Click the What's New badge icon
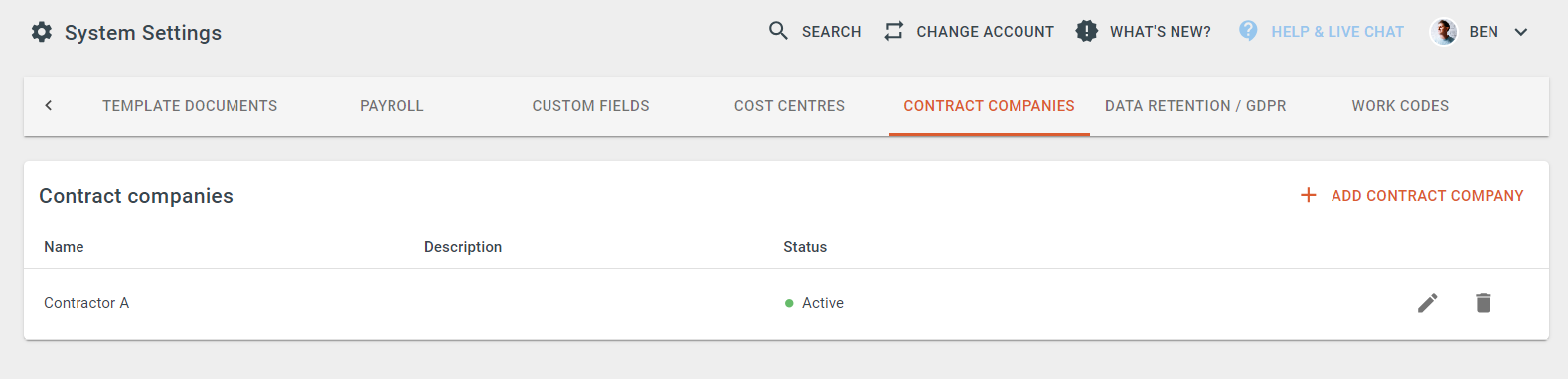 pyautogui.click(x=1087, y=31)
